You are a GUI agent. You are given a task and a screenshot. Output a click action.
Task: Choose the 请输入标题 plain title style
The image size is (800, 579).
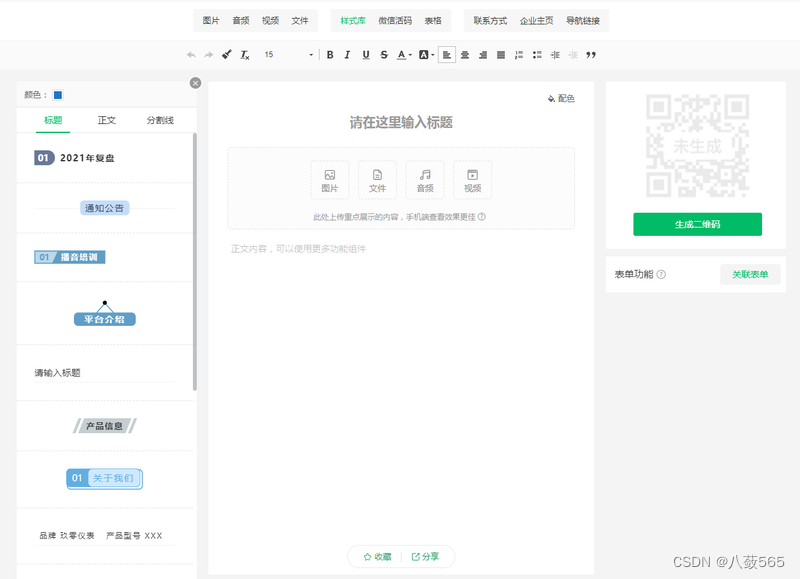pyautogui.click(x=105, y=373)
